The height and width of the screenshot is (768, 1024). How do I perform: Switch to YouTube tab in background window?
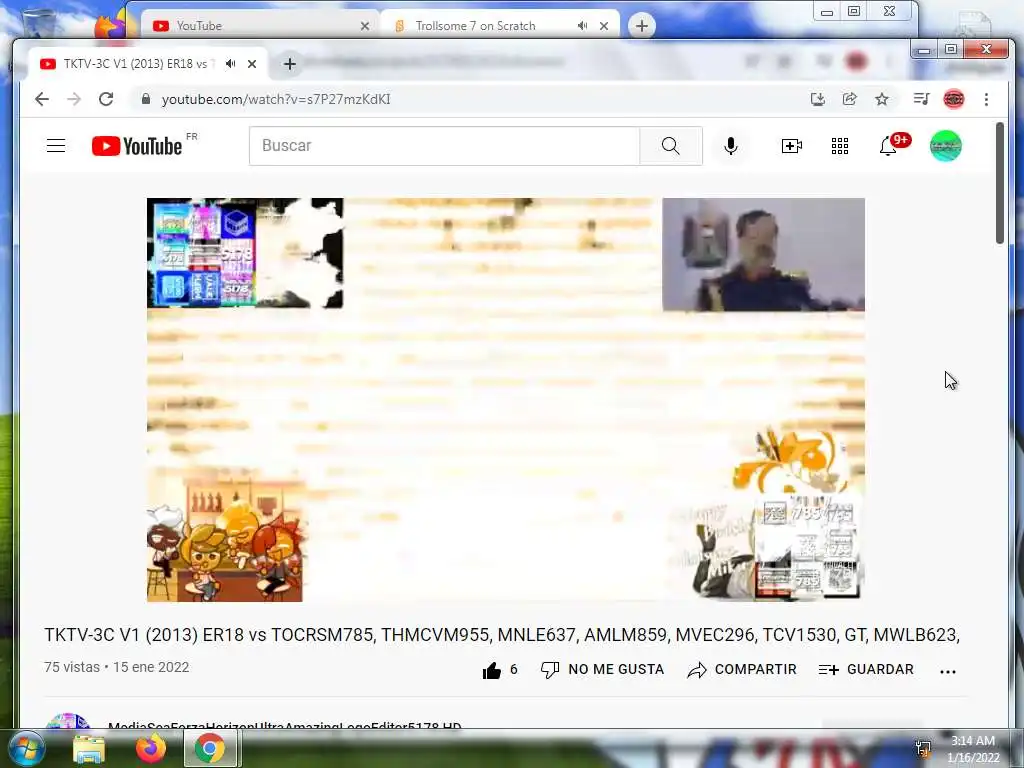pos(261,25)
